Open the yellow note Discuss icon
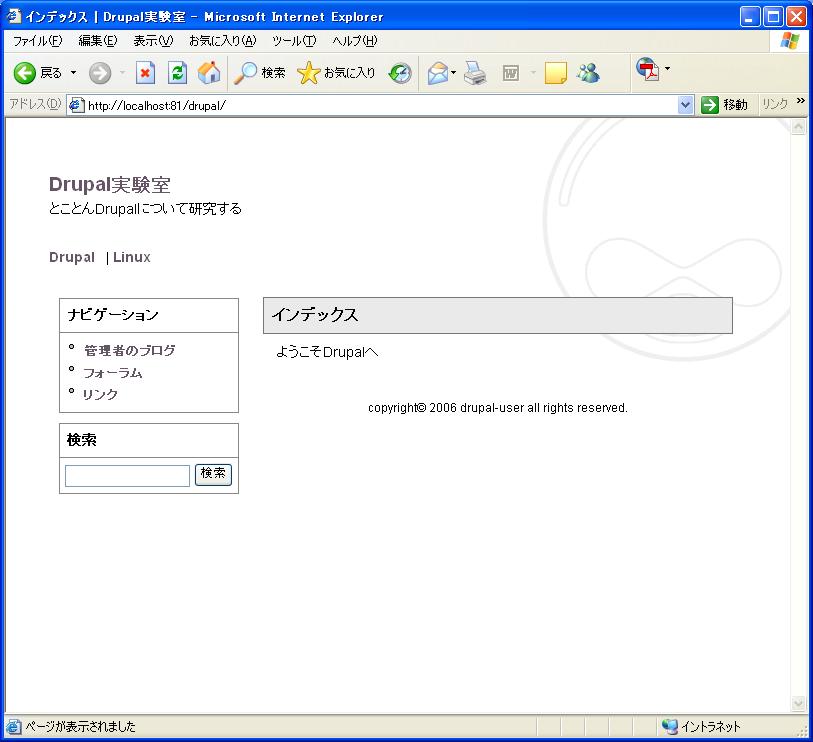The image size is (813, 742). [x=555, y=73]
